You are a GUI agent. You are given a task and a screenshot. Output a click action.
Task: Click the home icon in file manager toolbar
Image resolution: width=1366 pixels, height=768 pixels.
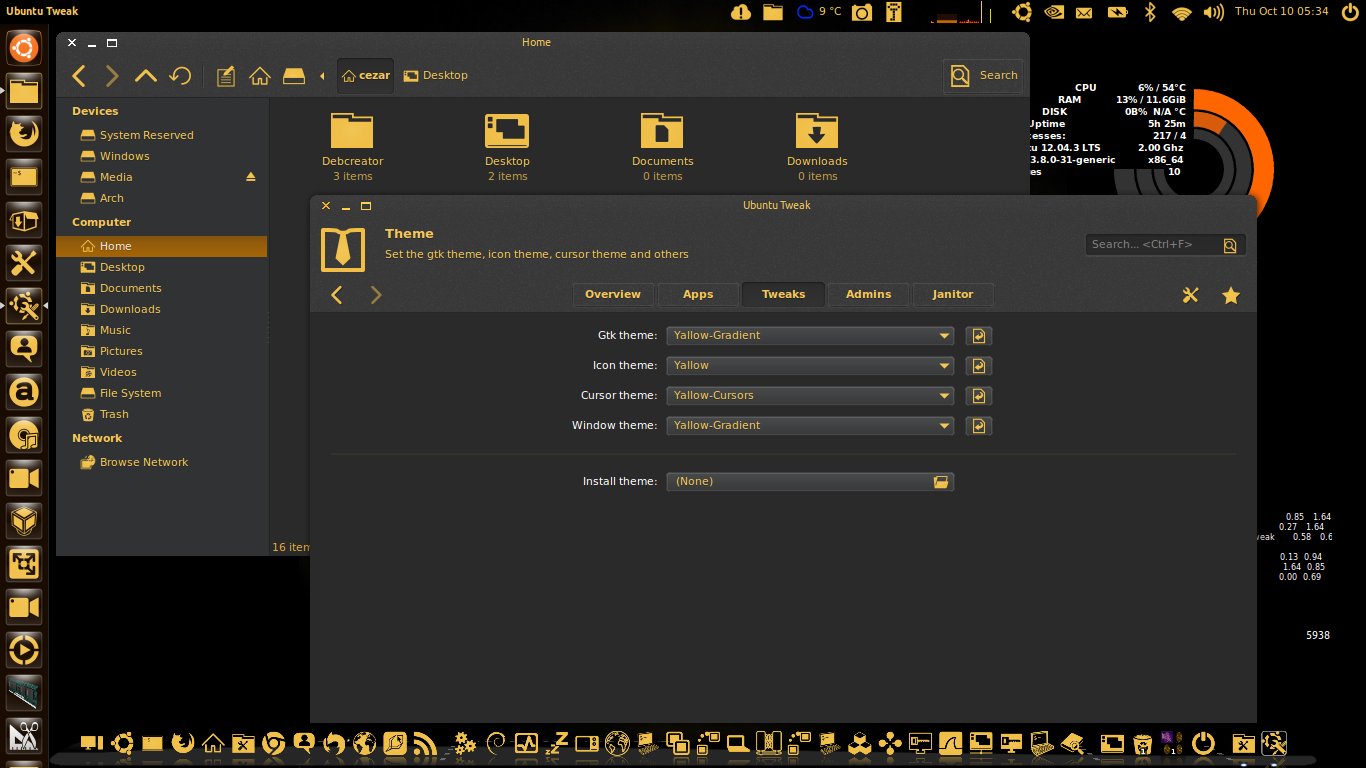[x=260, y=76]
